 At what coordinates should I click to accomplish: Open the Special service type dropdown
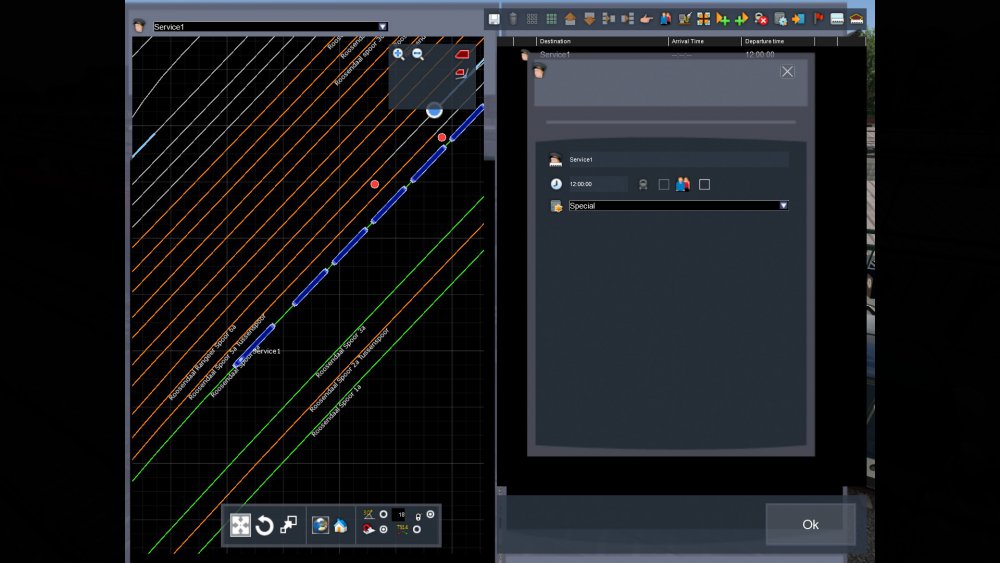point(783,206)
